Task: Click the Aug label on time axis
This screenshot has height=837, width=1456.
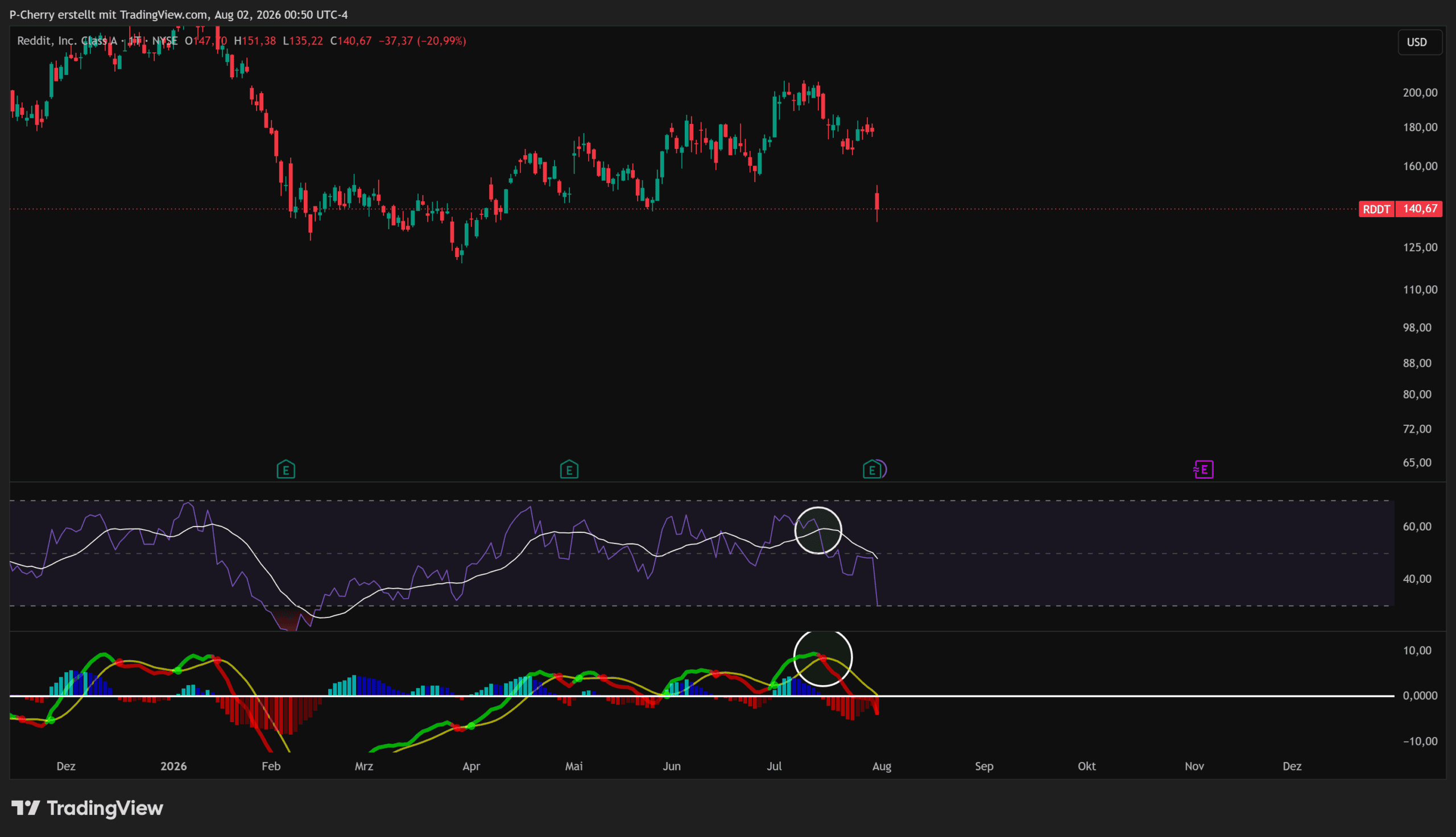Action: point(882,766)
